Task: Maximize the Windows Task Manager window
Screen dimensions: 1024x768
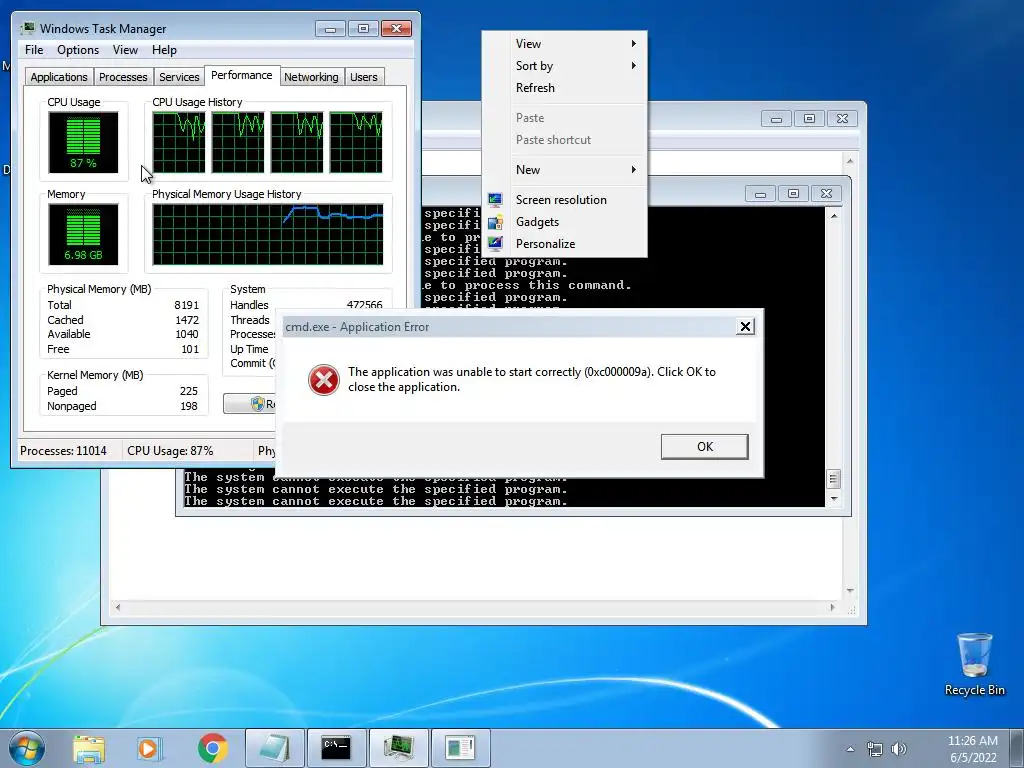Action: pyautogui.click(x=363, y=29)
